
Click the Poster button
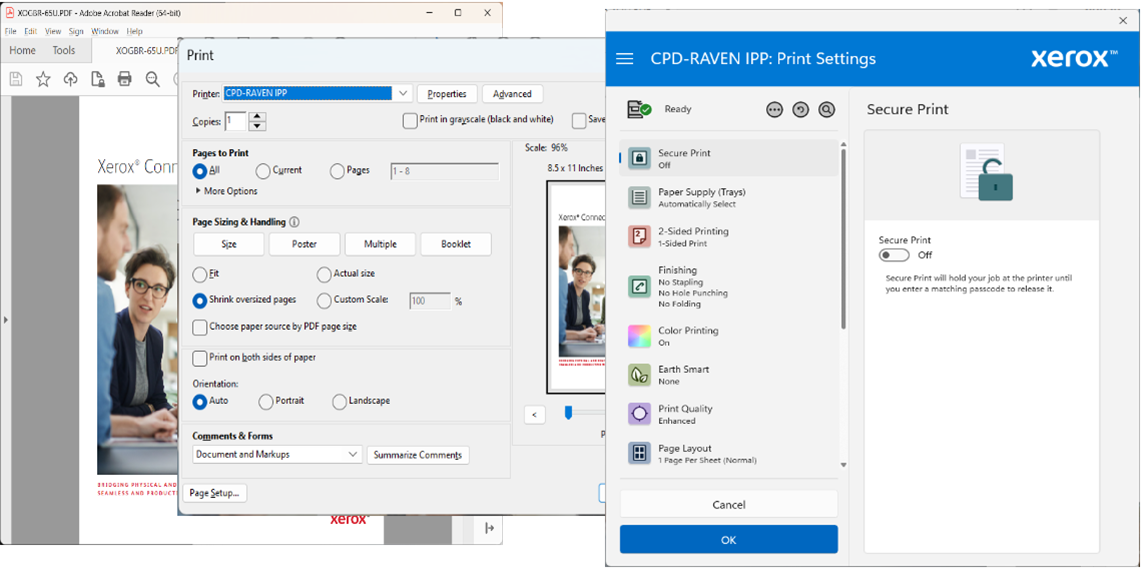(x=304, y=244)
